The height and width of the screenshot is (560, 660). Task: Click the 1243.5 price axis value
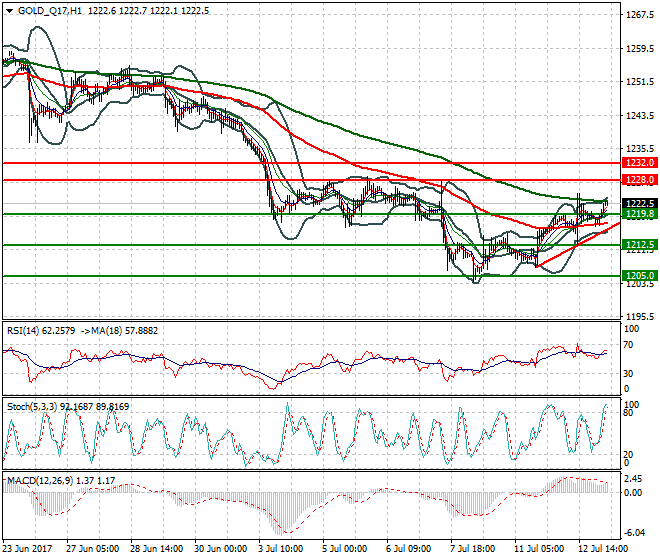(640, 115)
